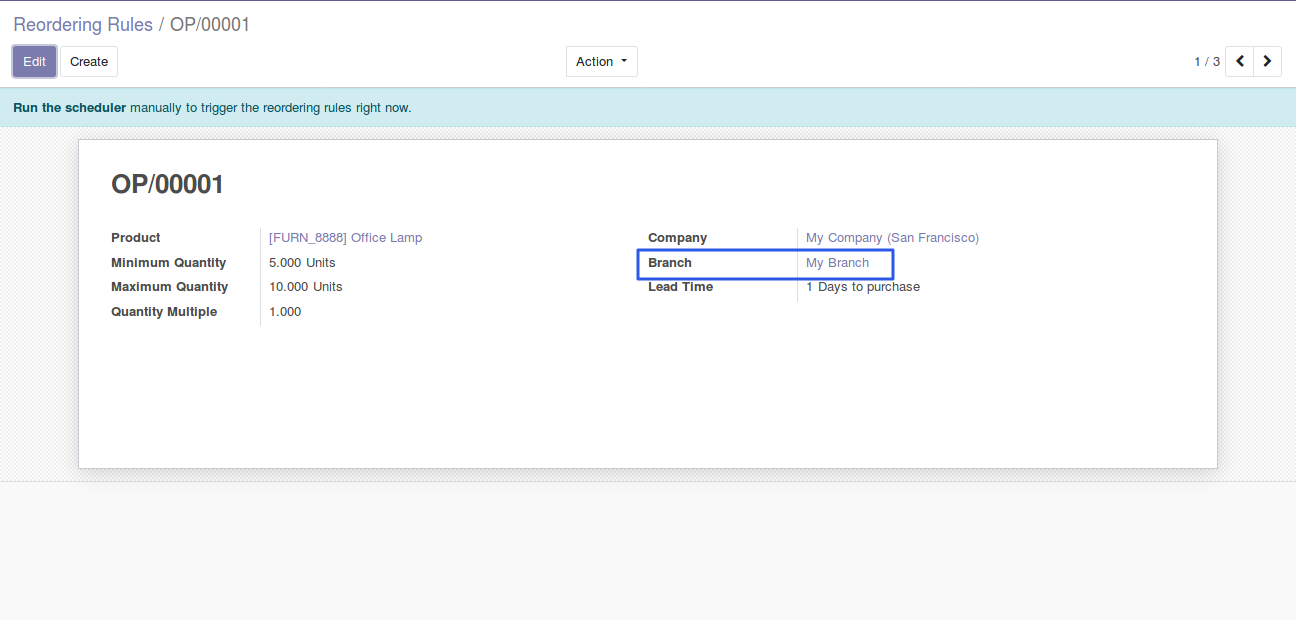Go to next record arrow

point(1267,62)
